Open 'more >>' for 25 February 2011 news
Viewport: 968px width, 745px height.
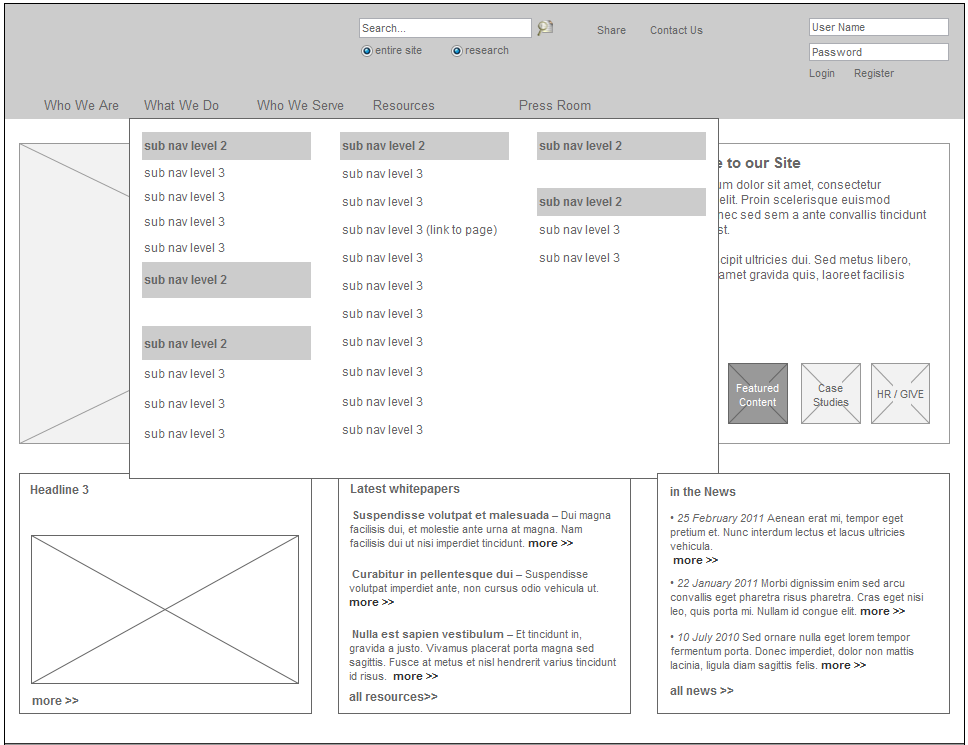point(695,560)
